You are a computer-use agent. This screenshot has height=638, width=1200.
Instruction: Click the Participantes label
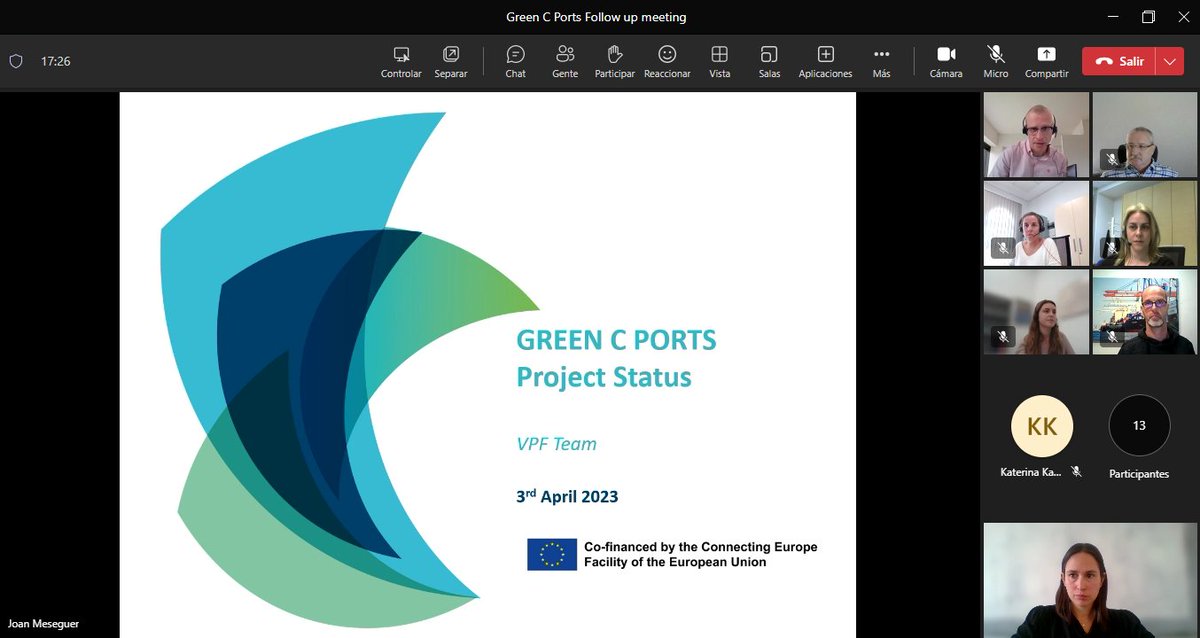[x=1139, y=474]
